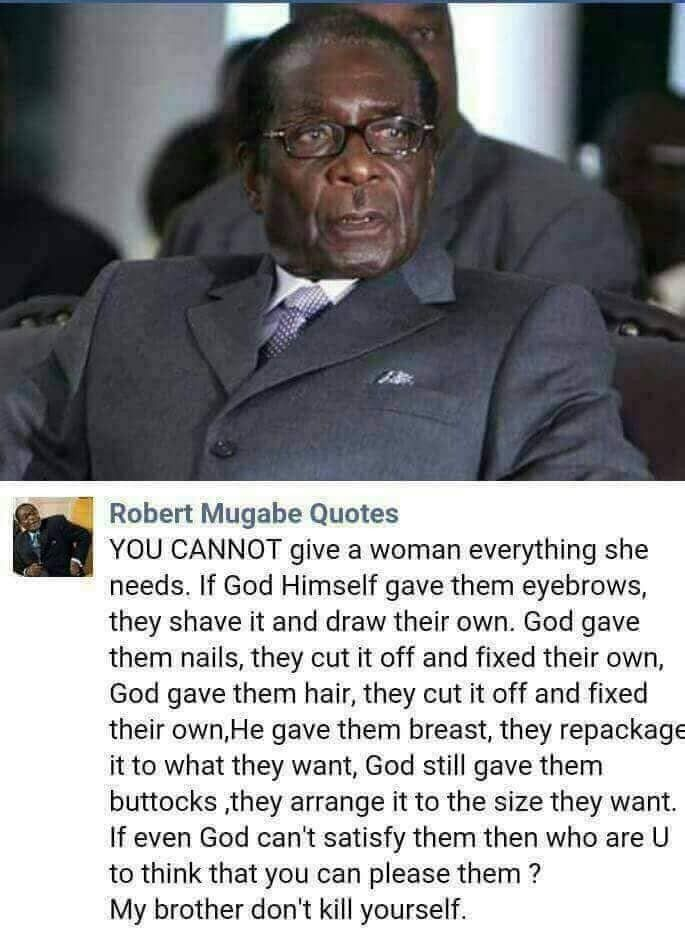The image size is (685, 939).
Task: Click the opening words "YOU CANNOT" in the post
Action: pos(196,550)
